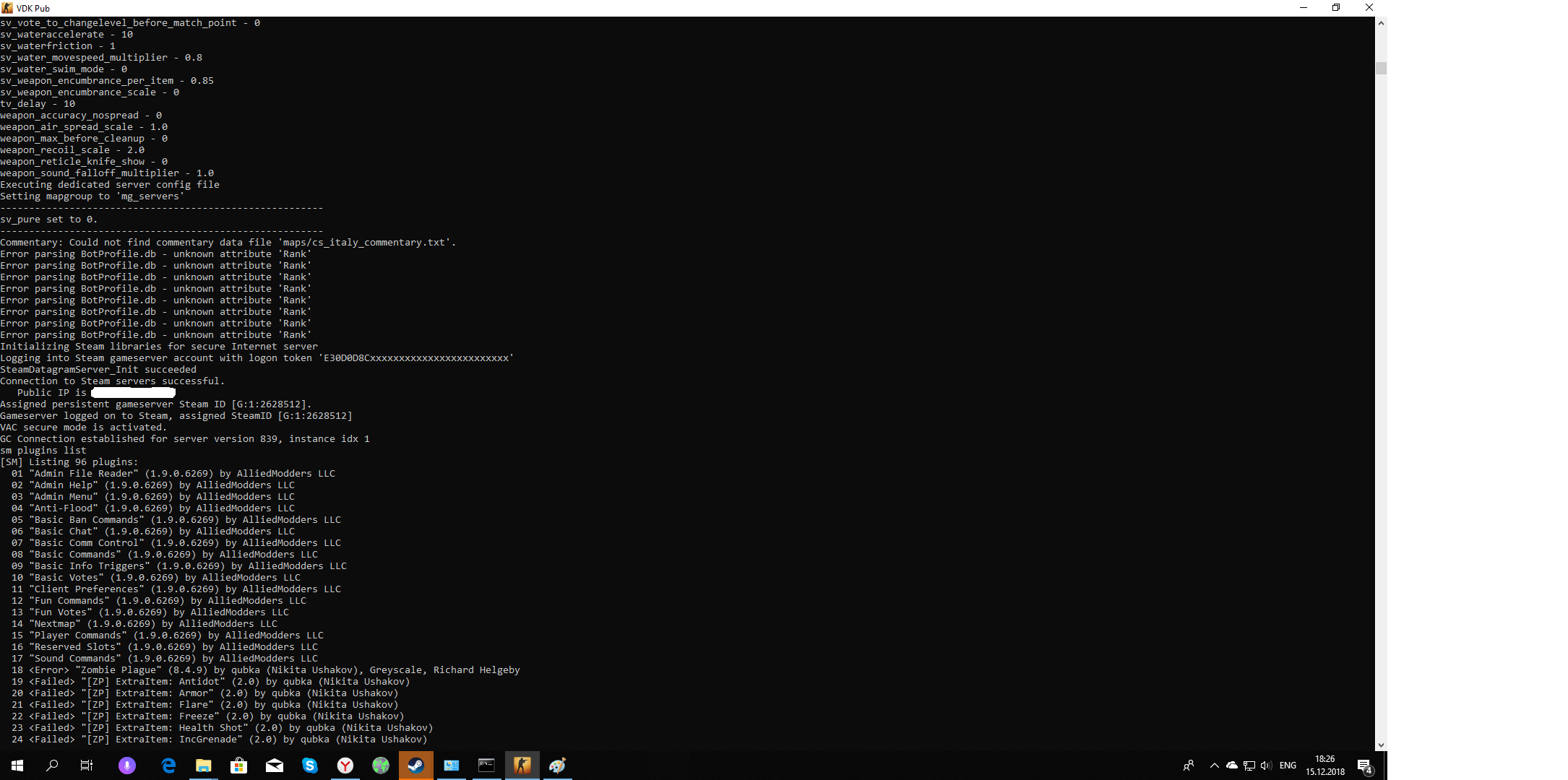Click the 'tv_delay - 10' line
Image resolution: width=1568 pixels, height=780 pixels.
[x=38, y=104]
